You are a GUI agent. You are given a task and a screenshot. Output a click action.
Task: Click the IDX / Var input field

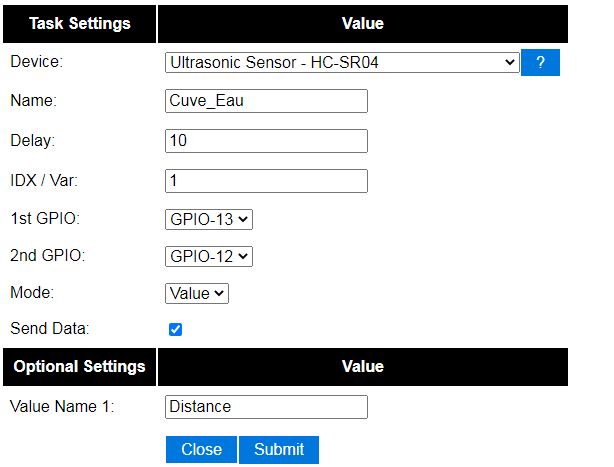266,181
